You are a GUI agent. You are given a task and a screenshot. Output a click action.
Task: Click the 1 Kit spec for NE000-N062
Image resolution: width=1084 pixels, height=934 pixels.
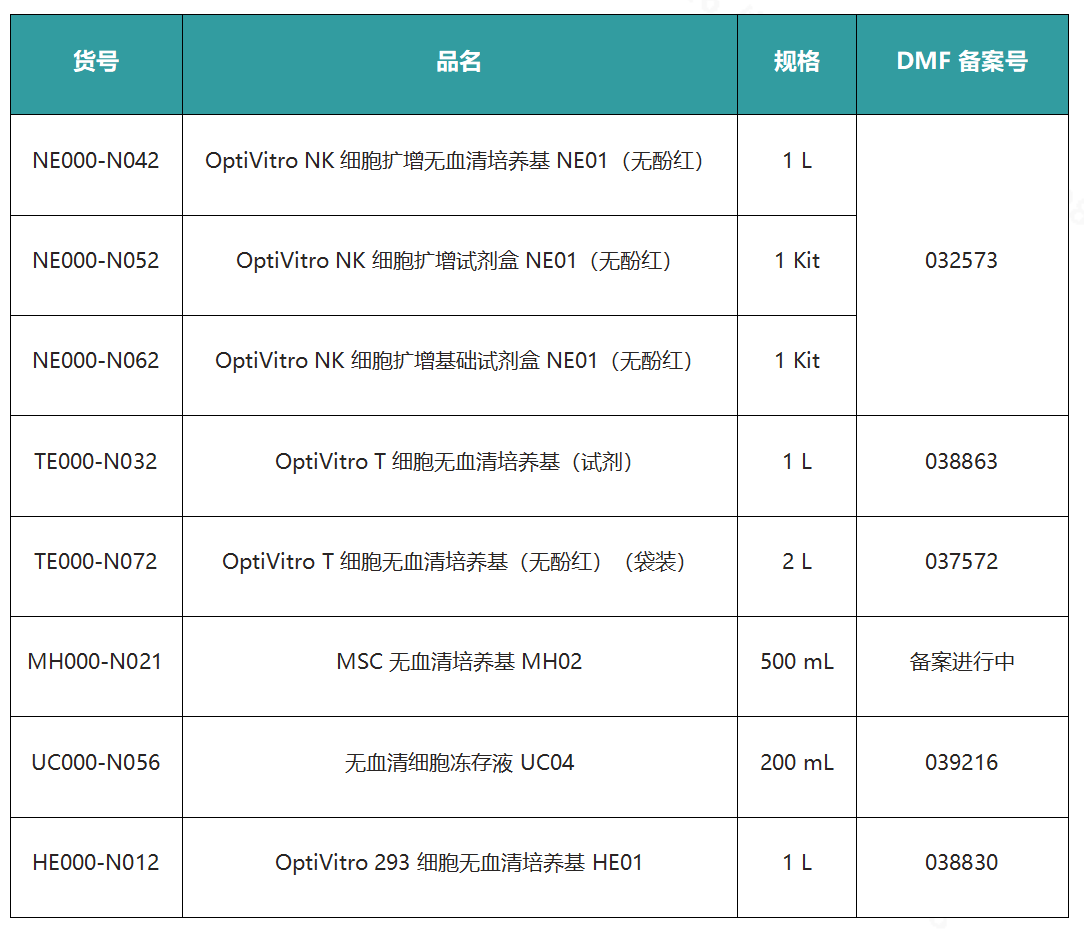(x=797, y=362)
